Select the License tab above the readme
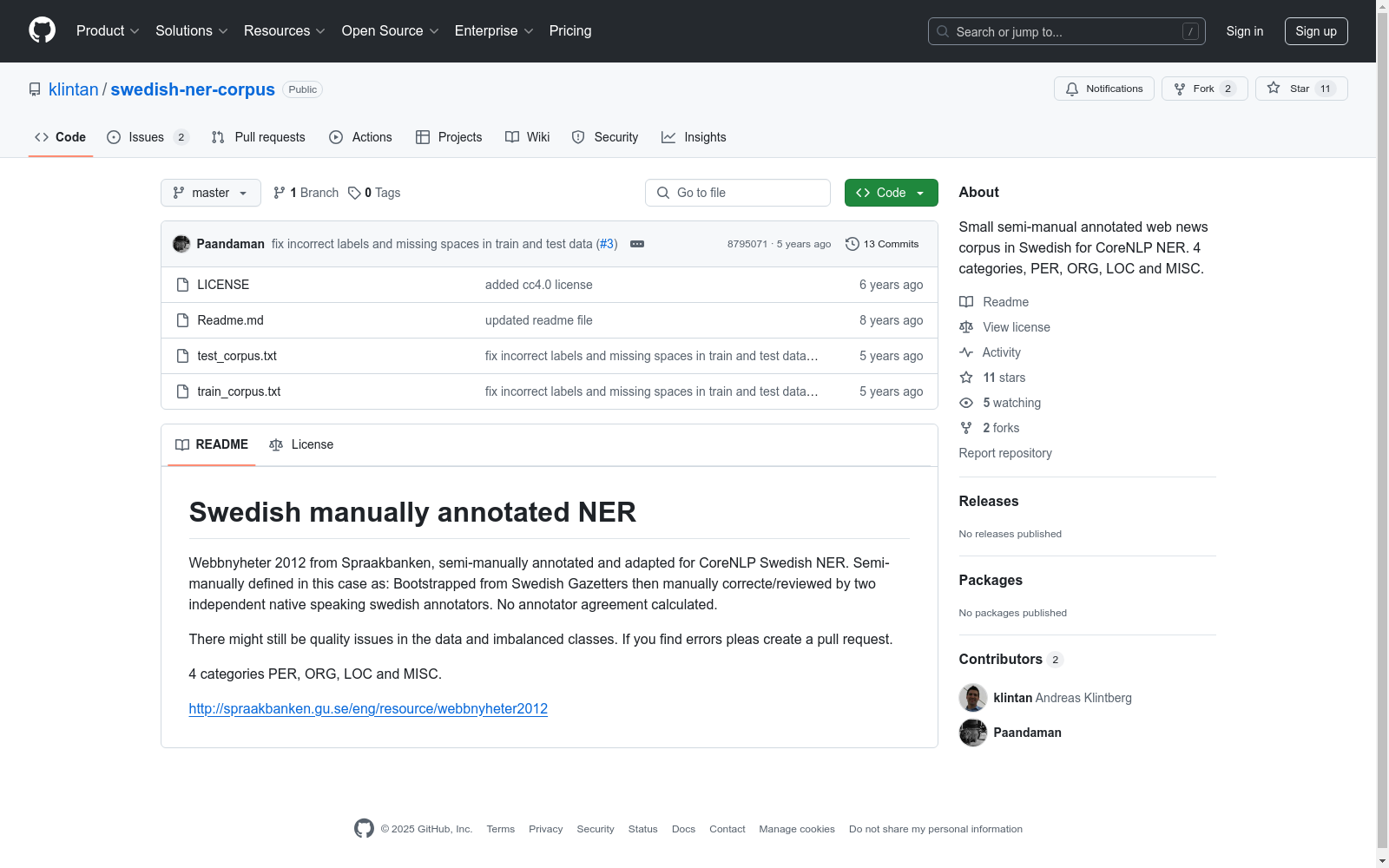This screenshot has height=868, width=1389. tap(301, 444)
